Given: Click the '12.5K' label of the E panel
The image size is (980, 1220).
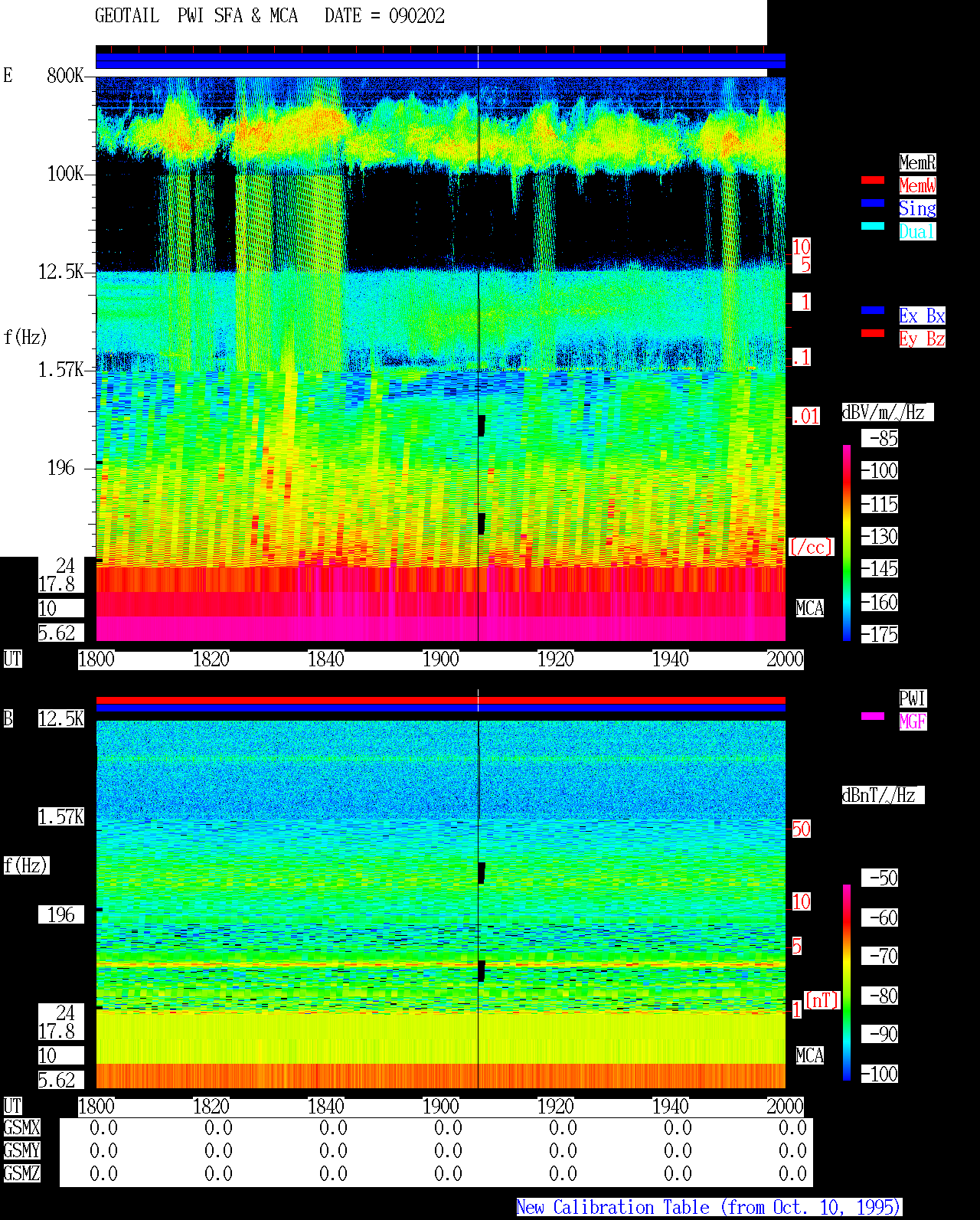Looking at the screenshot, I should coord(61,271).
